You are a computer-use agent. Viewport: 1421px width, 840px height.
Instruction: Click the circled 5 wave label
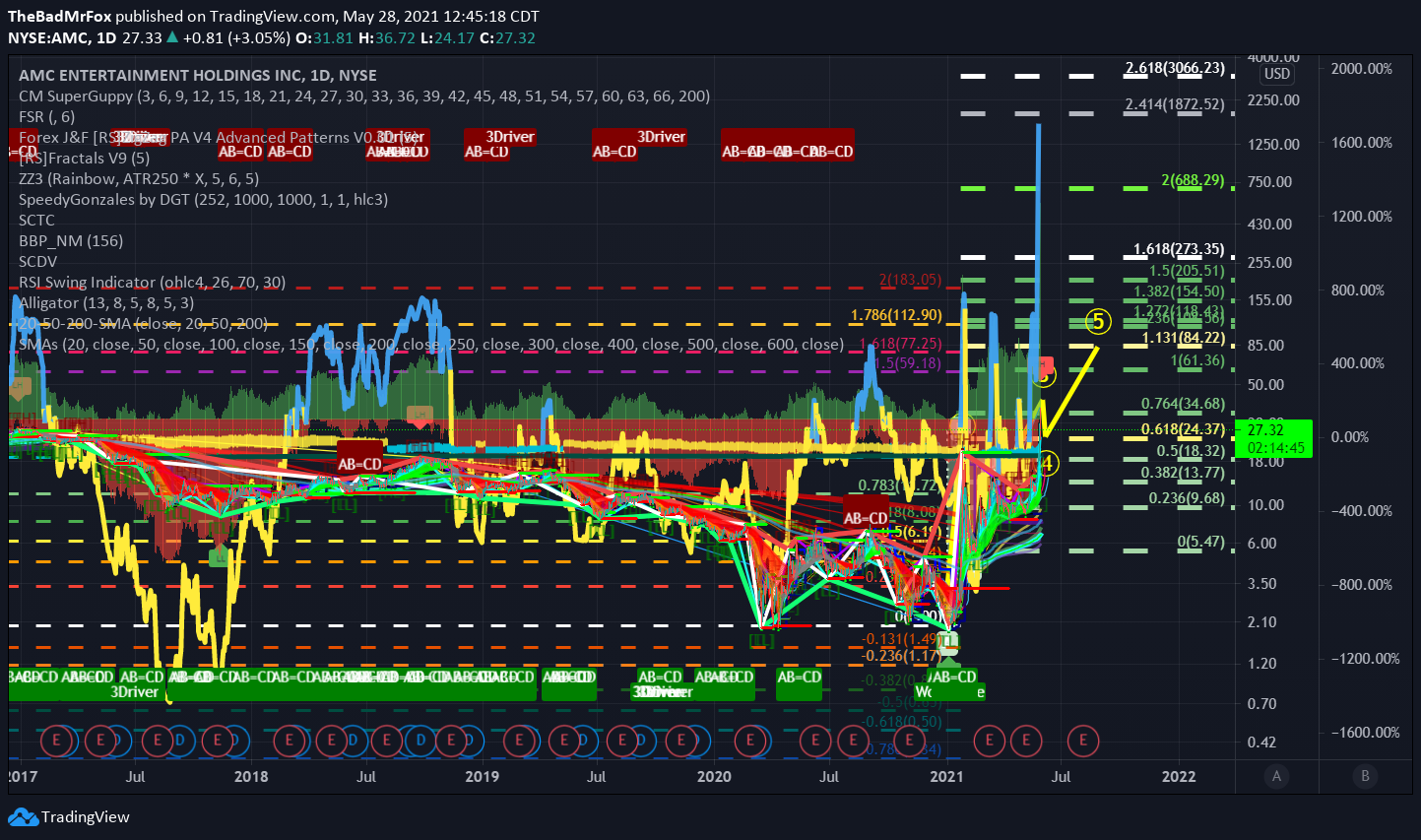pyautogui.click(x=1098, y=321)
